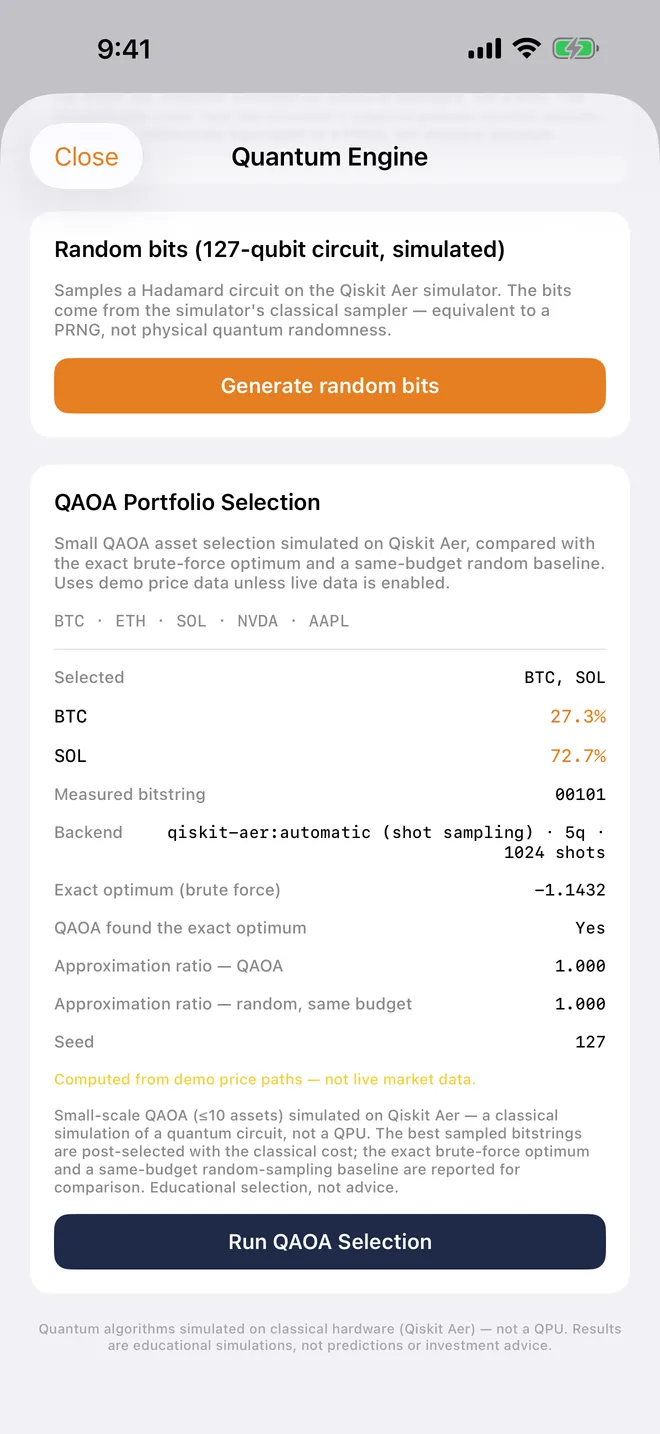The image size is (660, 1434).
Task: Tap the SOL 72.7% allocation value
Action: (578, 756)
